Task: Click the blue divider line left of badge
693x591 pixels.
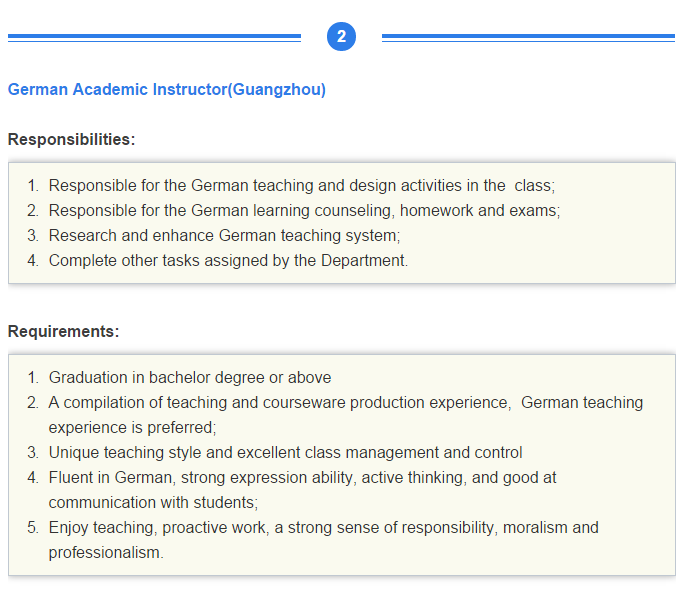Action: [x=154, y=38]
